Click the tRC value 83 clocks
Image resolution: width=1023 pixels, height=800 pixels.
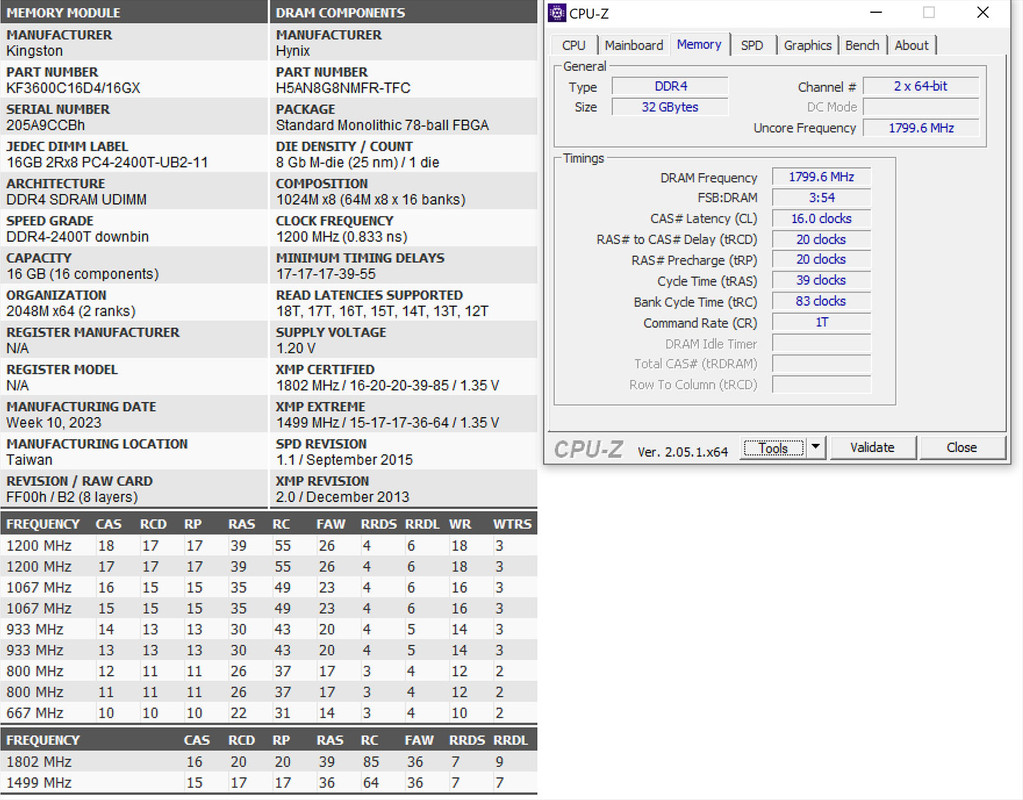pos(821,301)
